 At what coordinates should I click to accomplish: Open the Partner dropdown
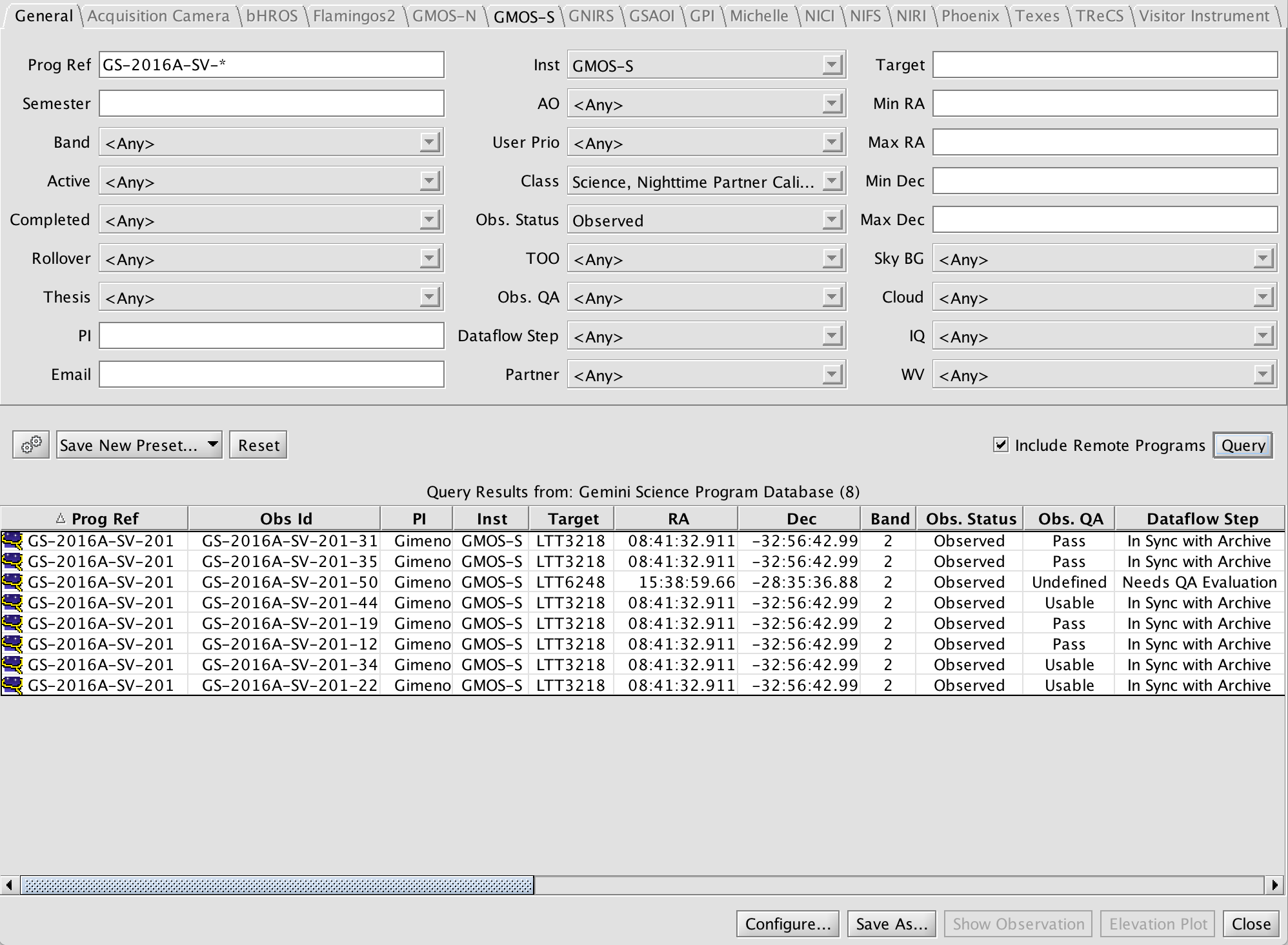click(707, 375)
